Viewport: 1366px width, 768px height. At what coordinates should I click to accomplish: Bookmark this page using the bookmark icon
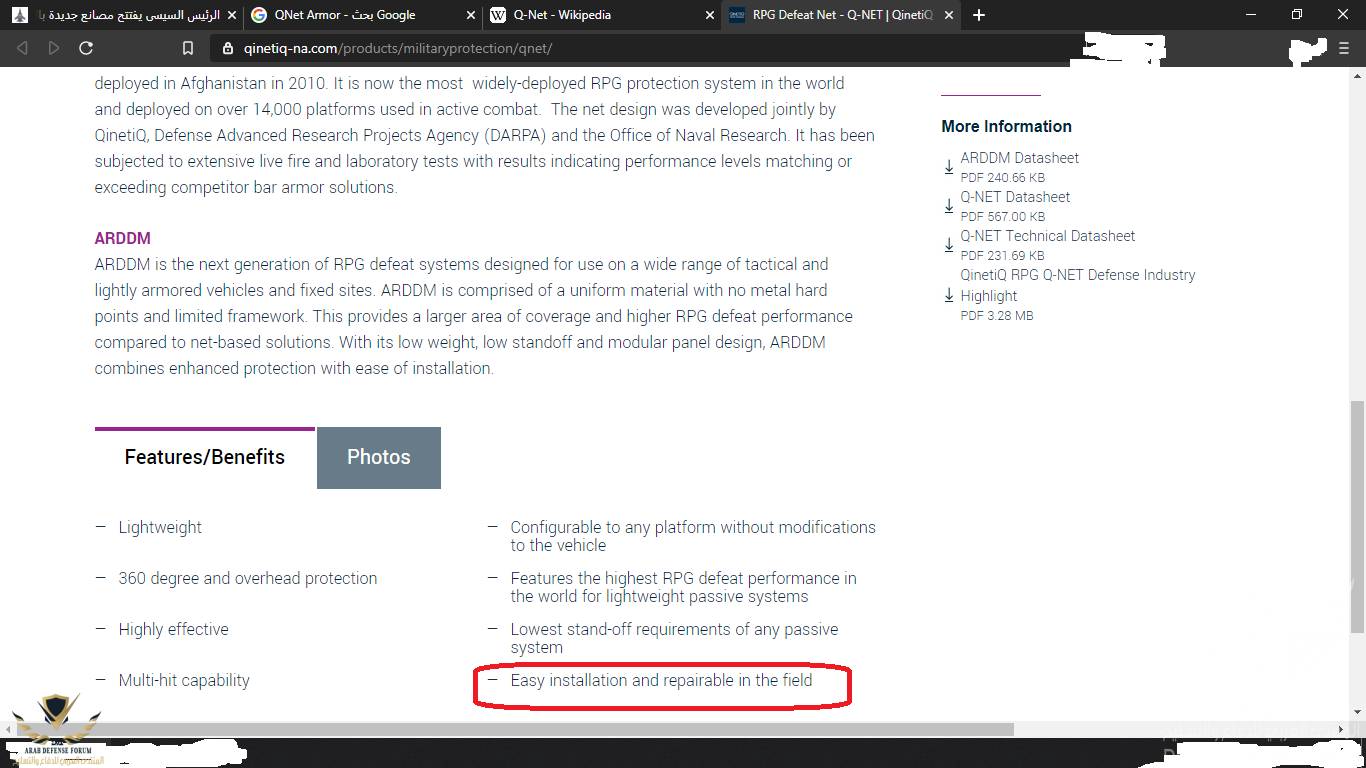[x=188, y=48]
